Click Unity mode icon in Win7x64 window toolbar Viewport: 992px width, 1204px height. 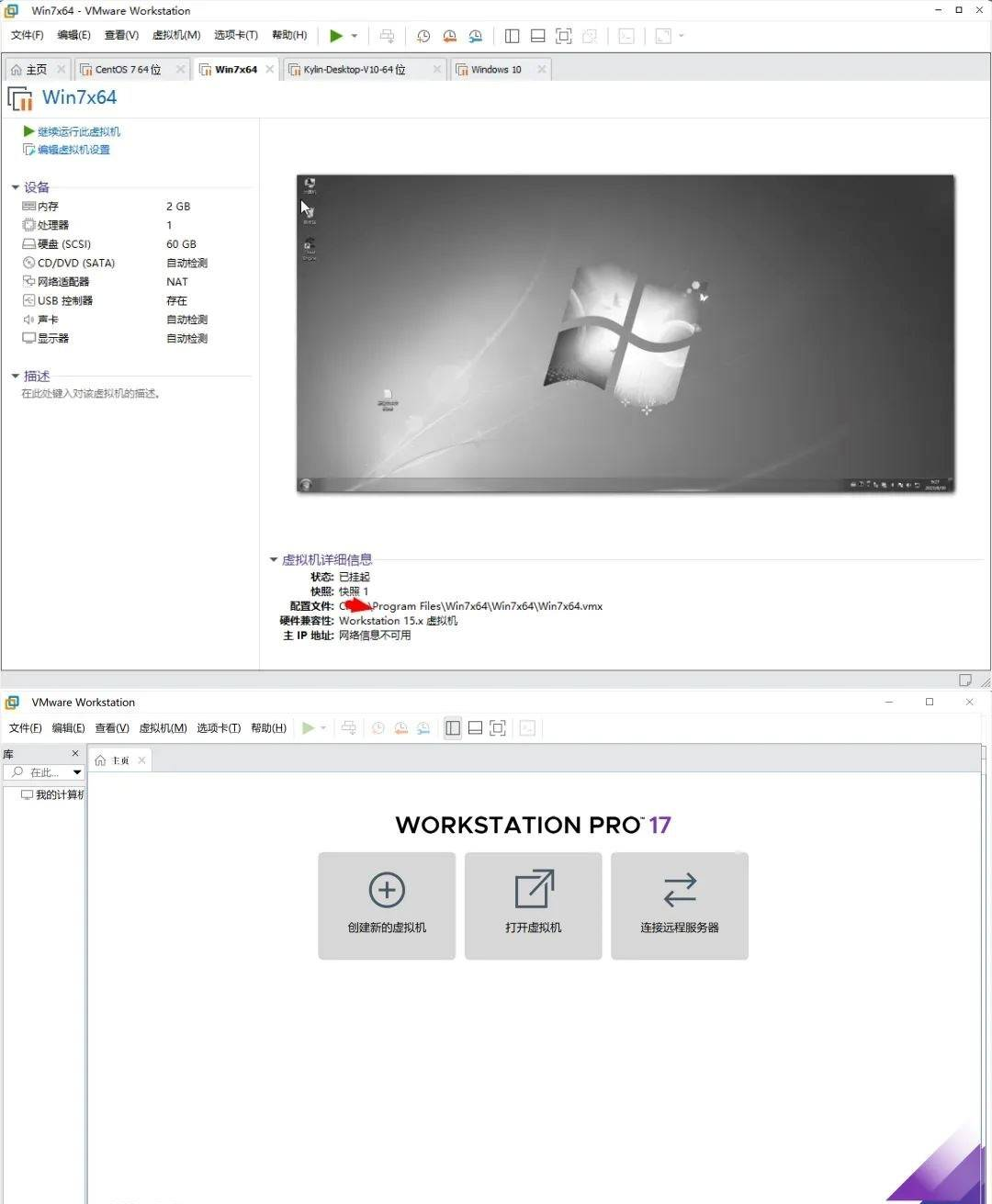590,36
